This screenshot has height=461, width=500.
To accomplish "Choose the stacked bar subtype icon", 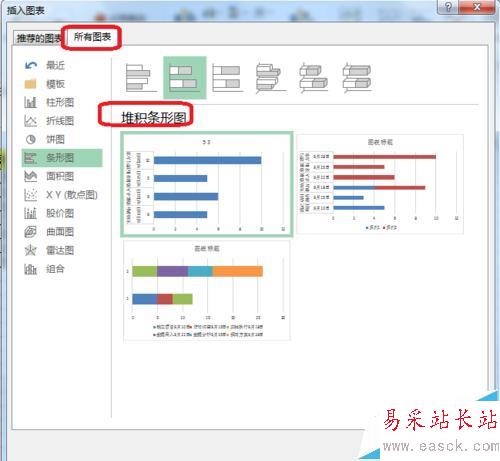I will click(x=185, y=78).
